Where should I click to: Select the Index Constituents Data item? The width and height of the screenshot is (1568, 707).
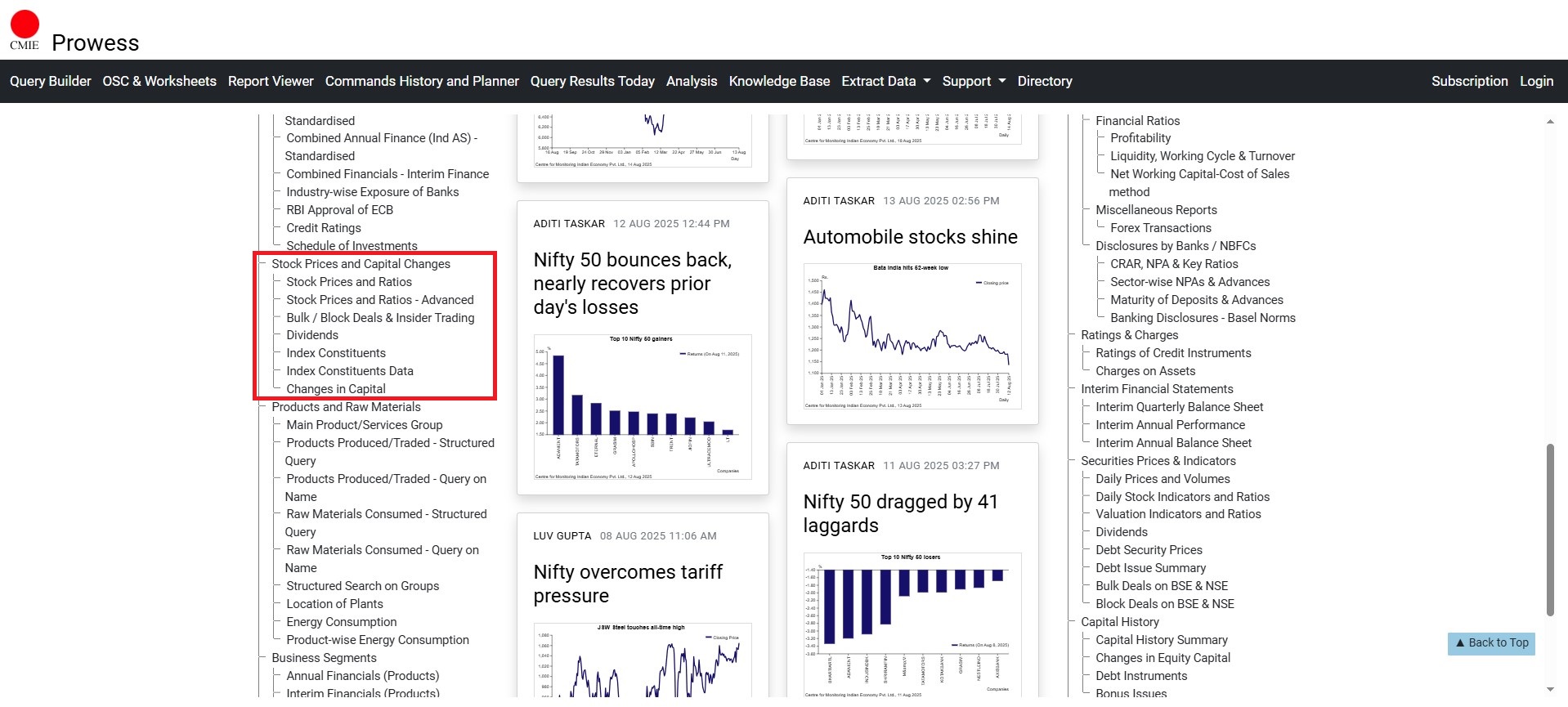click(349, 371)
